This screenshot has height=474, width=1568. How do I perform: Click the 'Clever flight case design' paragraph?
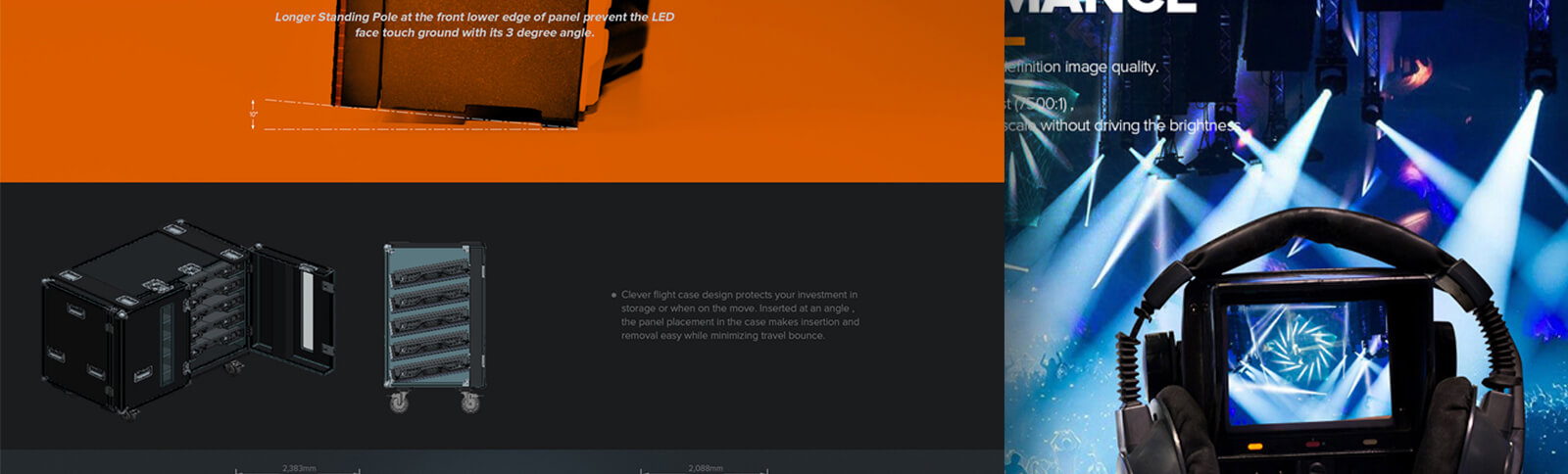(740, 314)
